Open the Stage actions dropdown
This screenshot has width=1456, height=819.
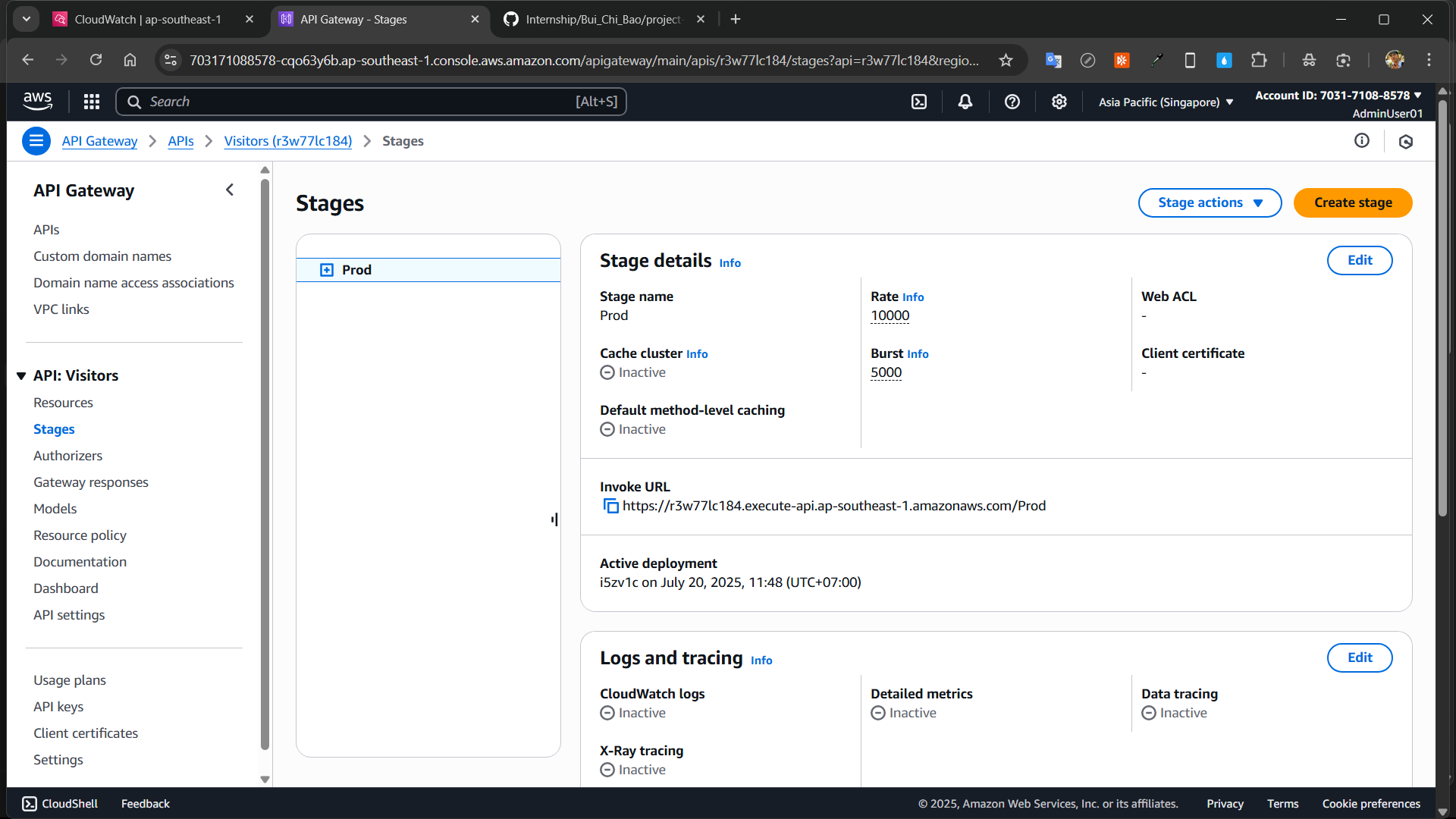coord(1210,202)
